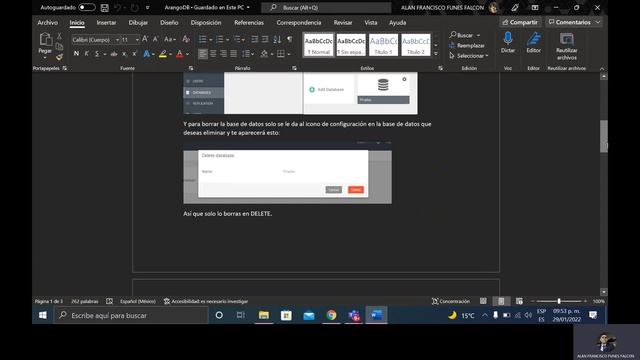Increase paragraph indent

[265, 39]
